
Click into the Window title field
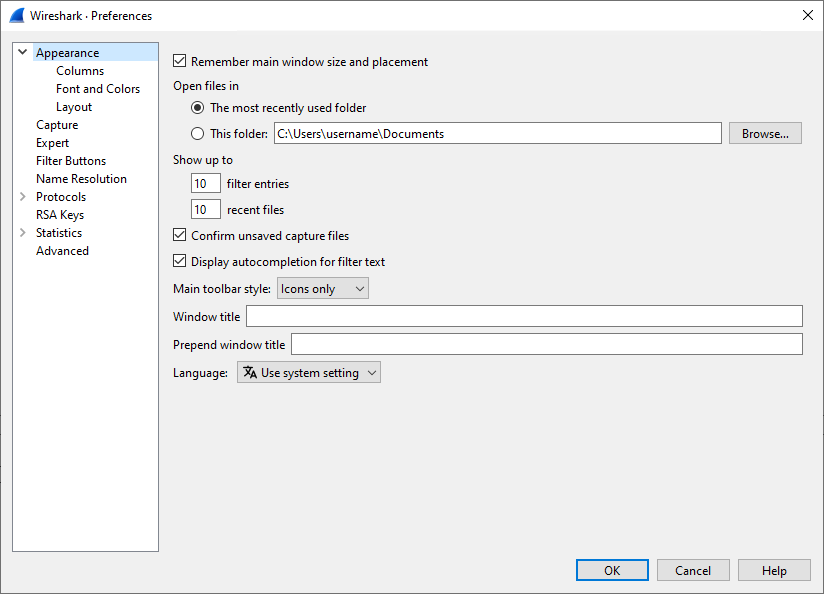tap(524, 317)
